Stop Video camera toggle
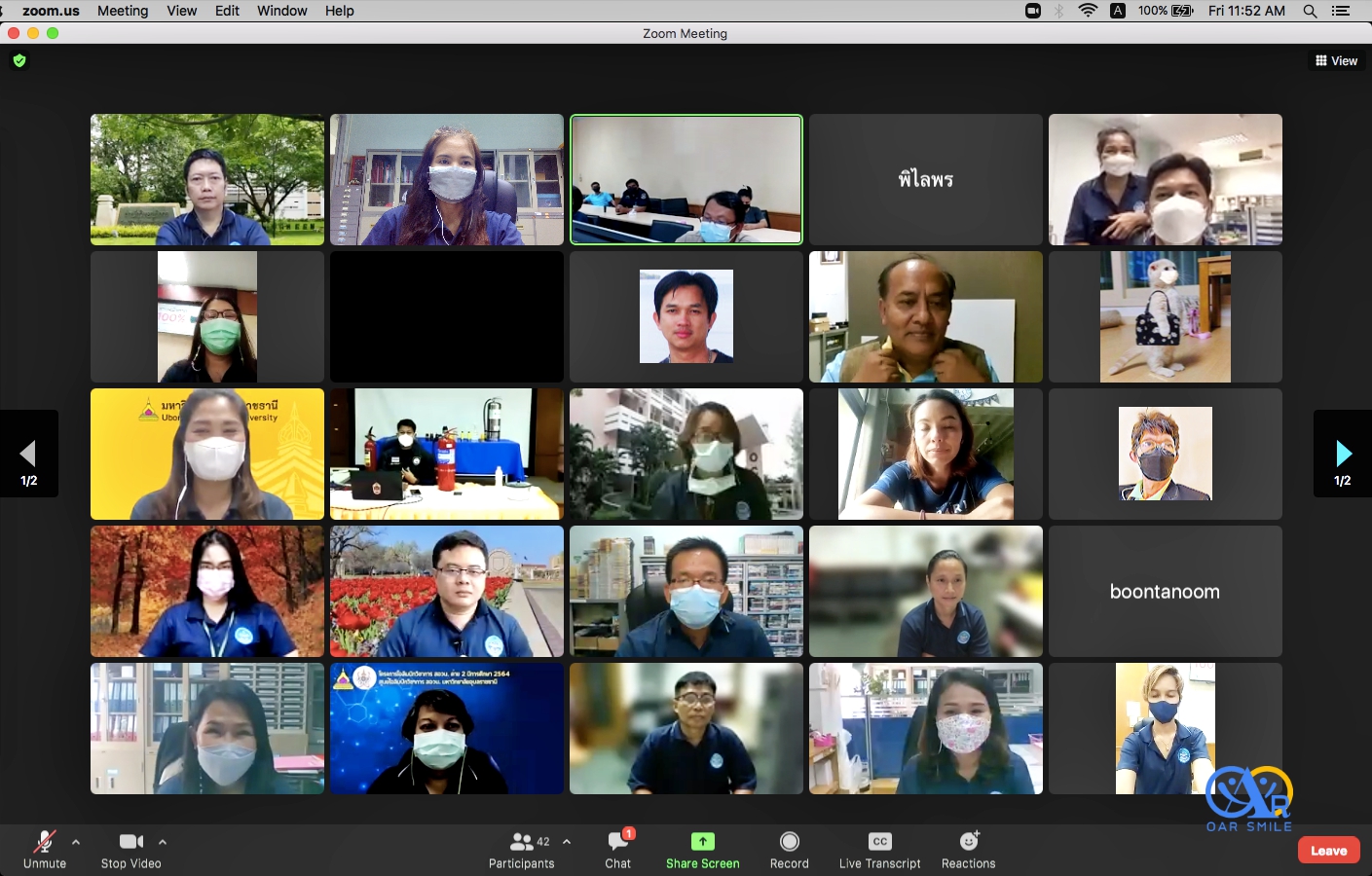1372x876 pixels. [131, 849]
